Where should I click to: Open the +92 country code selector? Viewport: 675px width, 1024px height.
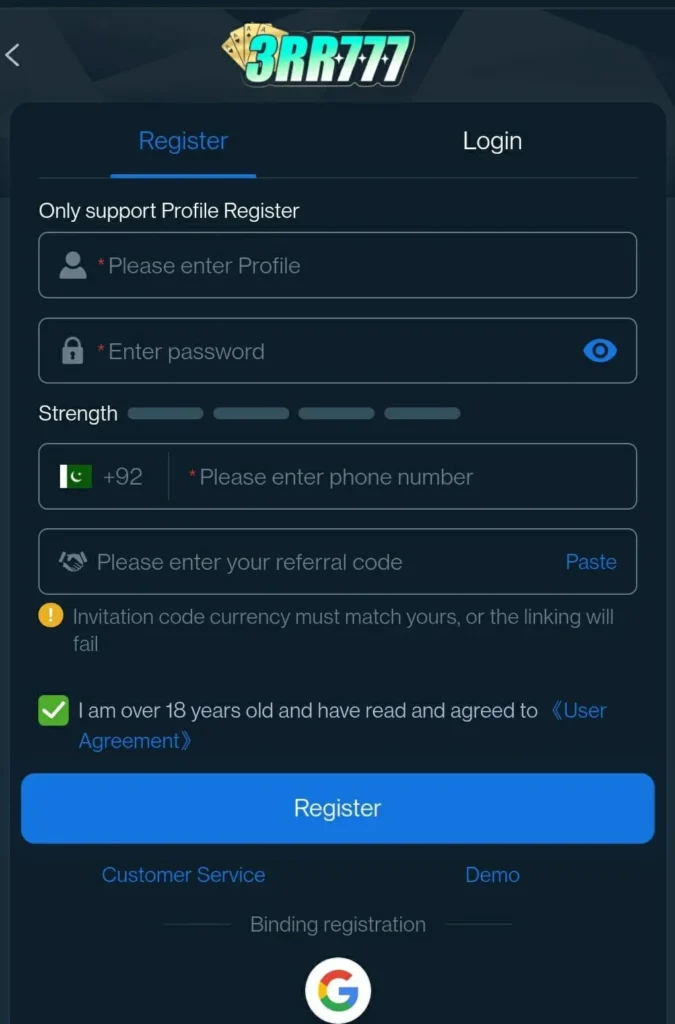coord(101,477)
